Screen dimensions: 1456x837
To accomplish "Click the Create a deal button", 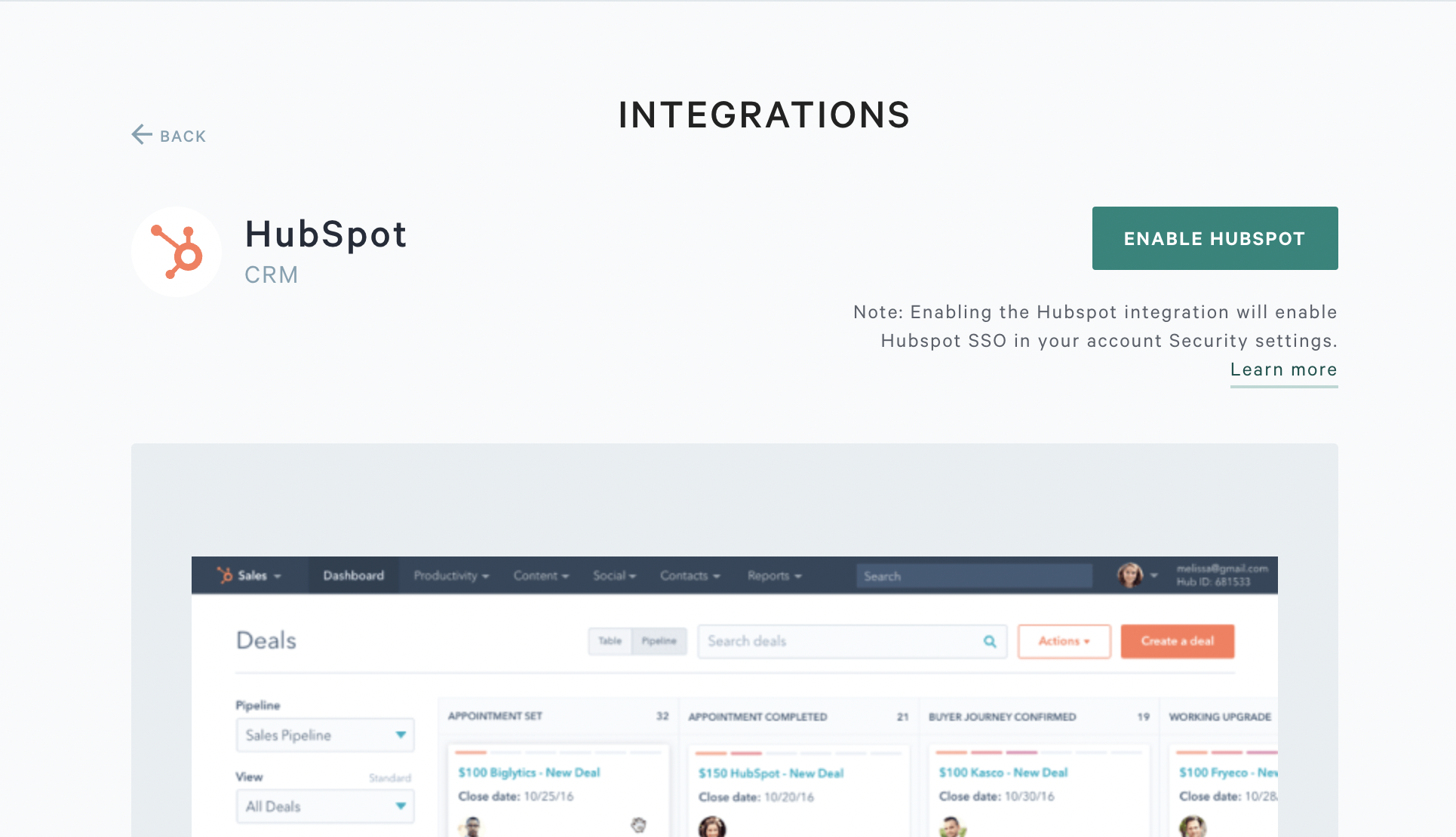I will coord(1177,642).
